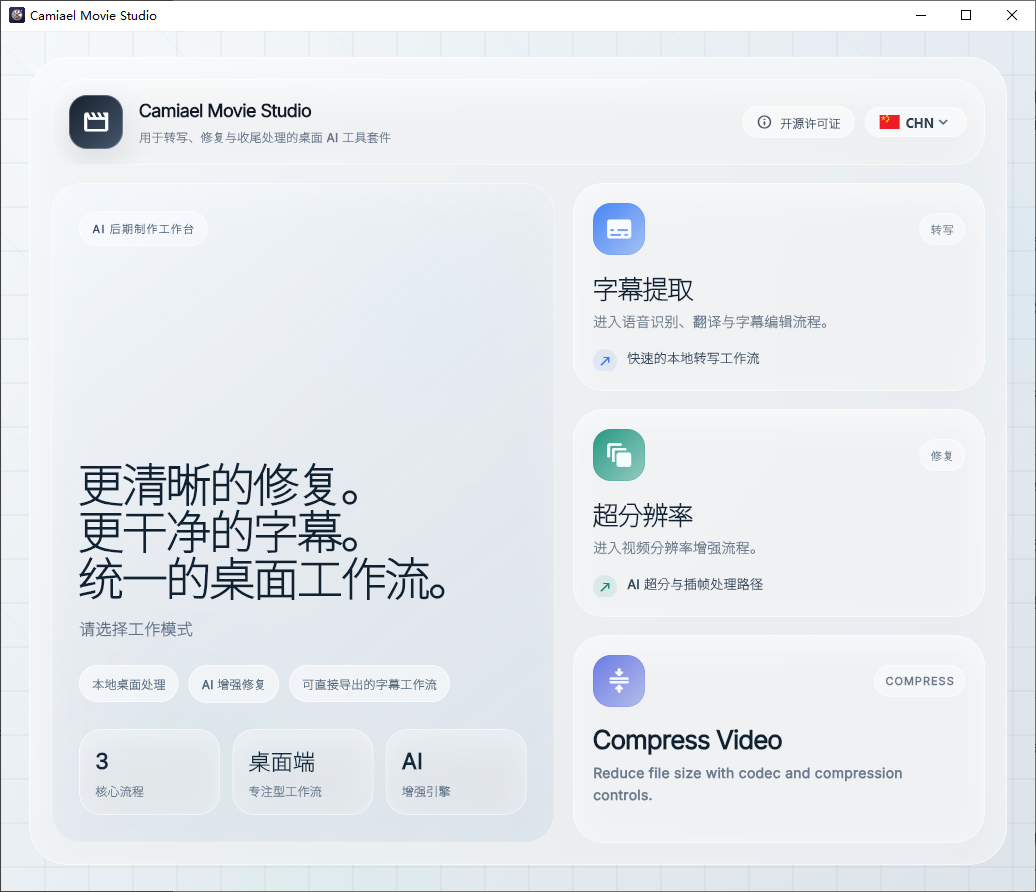The height and width of the screenshot is (892, 1036).
Task: Select the 本地桌面处理 chip
Action: point(129,684)
